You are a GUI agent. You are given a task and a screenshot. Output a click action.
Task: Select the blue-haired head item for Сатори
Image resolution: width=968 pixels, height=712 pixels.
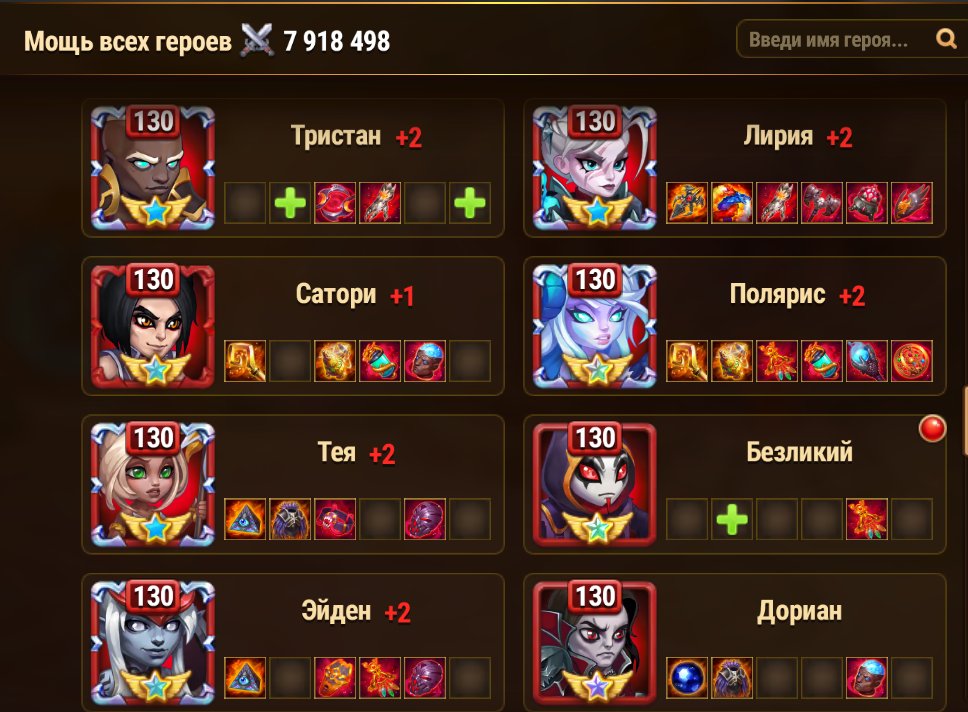[x=425, y=361]
